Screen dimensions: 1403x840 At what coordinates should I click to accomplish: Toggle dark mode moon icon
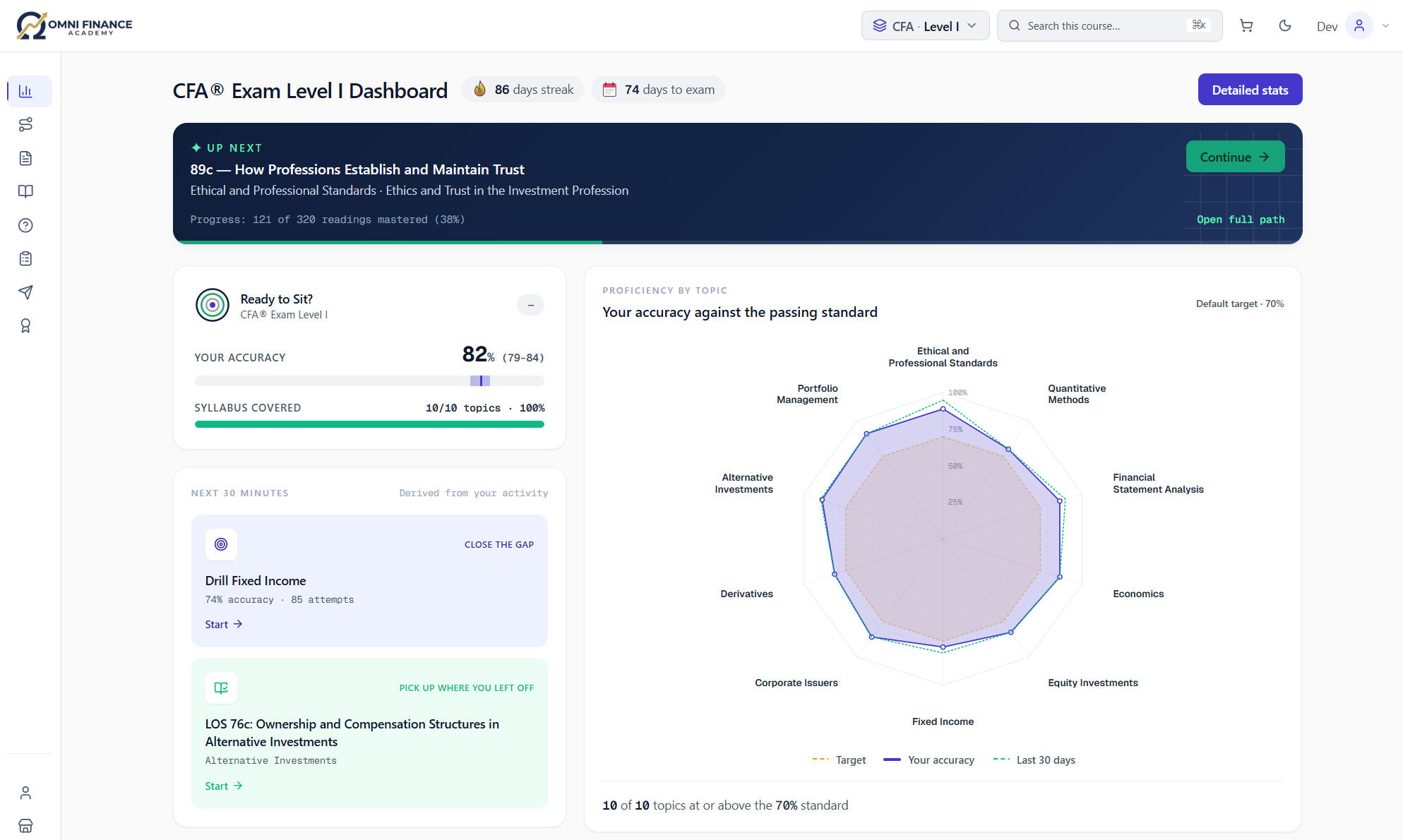coord(1285,26)
